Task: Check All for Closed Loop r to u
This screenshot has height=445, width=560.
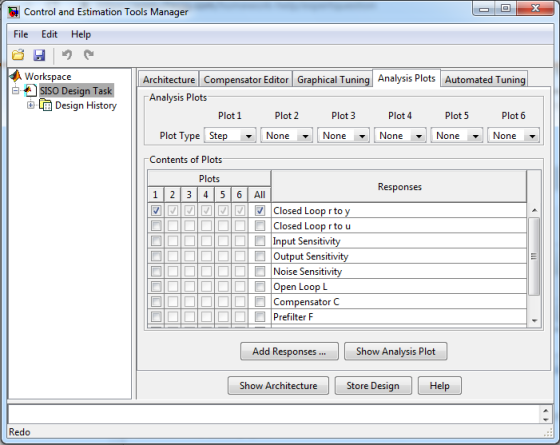Action: pos(260,226)
